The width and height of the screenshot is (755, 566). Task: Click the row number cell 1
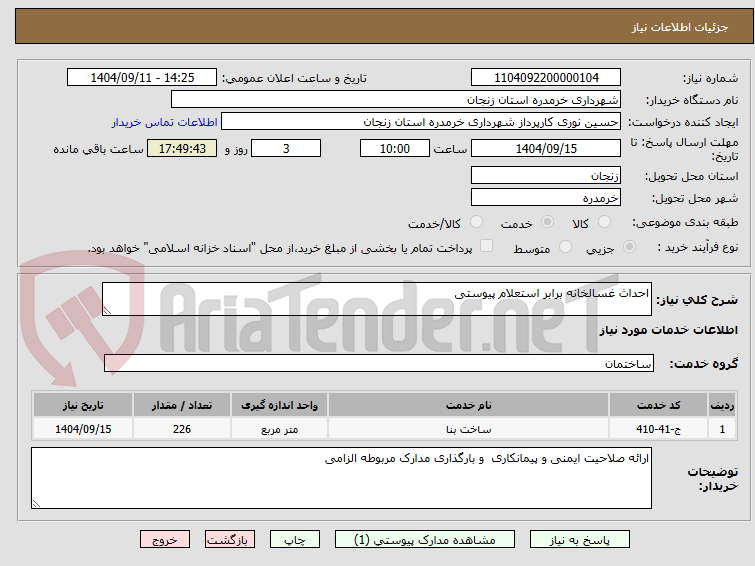(x=722, y=429)
